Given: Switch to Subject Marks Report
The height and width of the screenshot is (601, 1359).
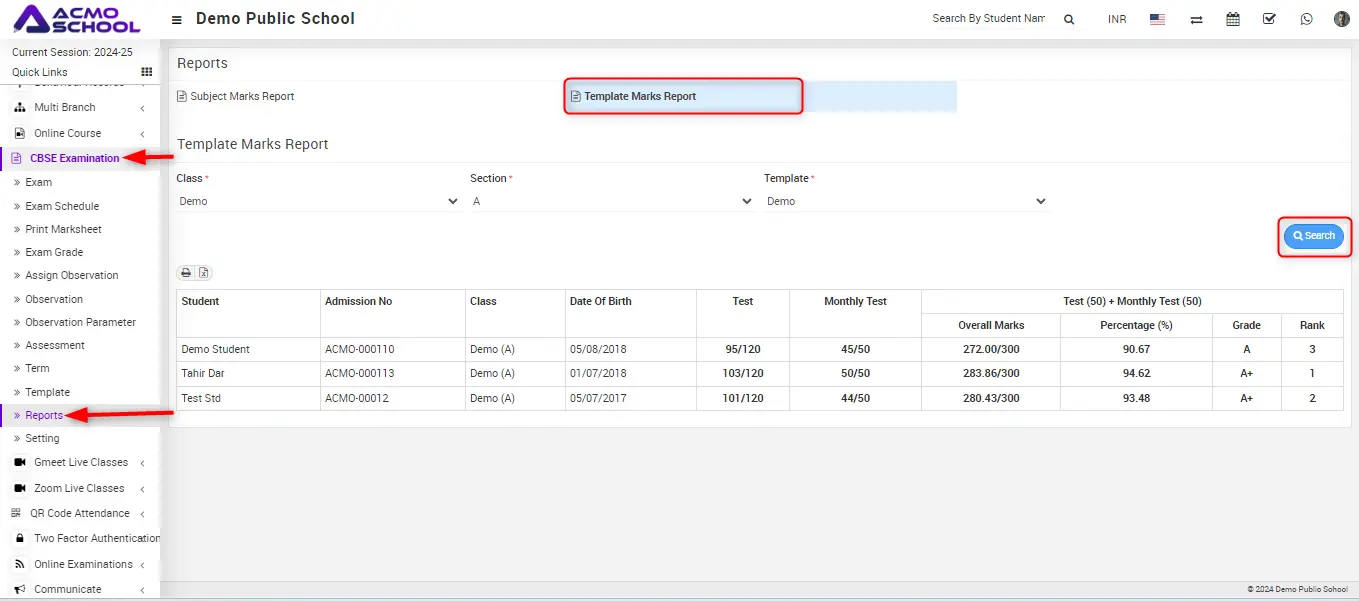Looking at the screenshot, I should click(242, 96).
